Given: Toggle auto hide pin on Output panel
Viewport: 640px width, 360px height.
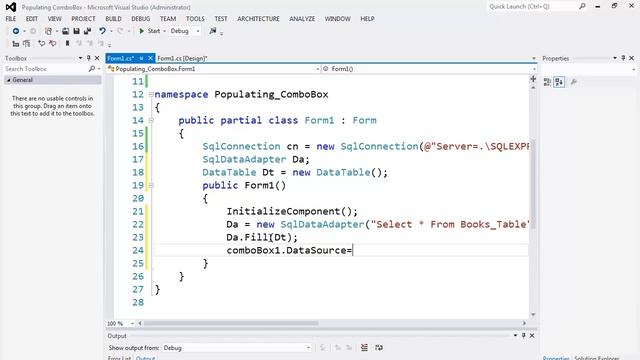Looking at the screenshot, I should 524,336.
